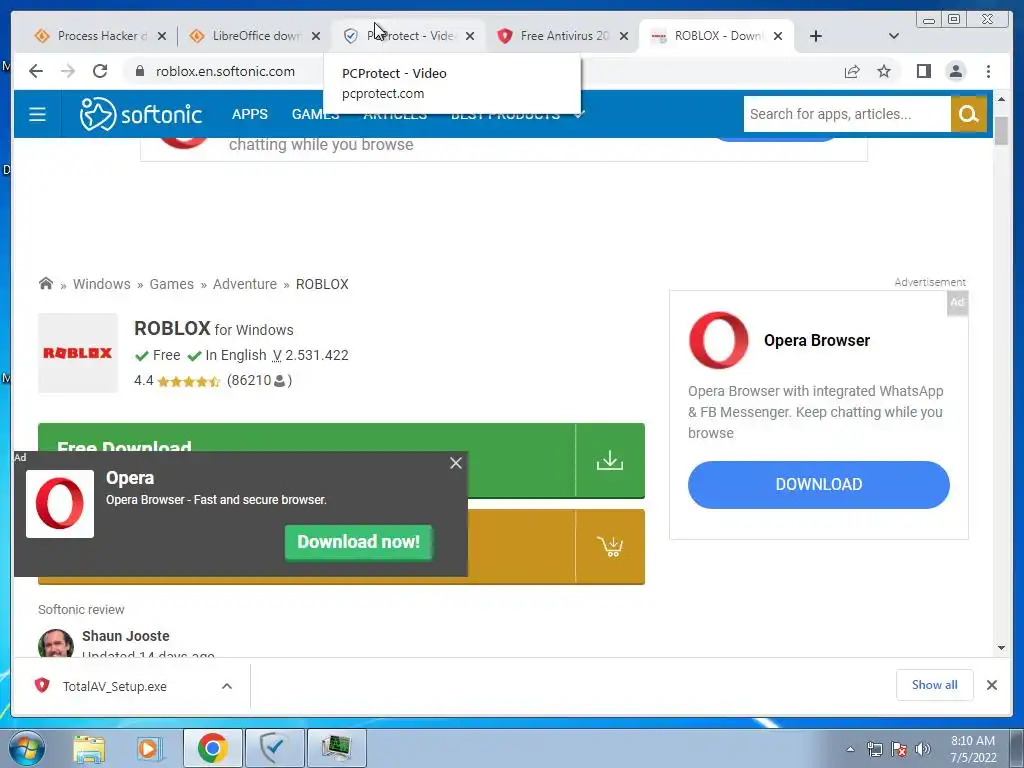Bookmark this page with the star

point(884,71)
